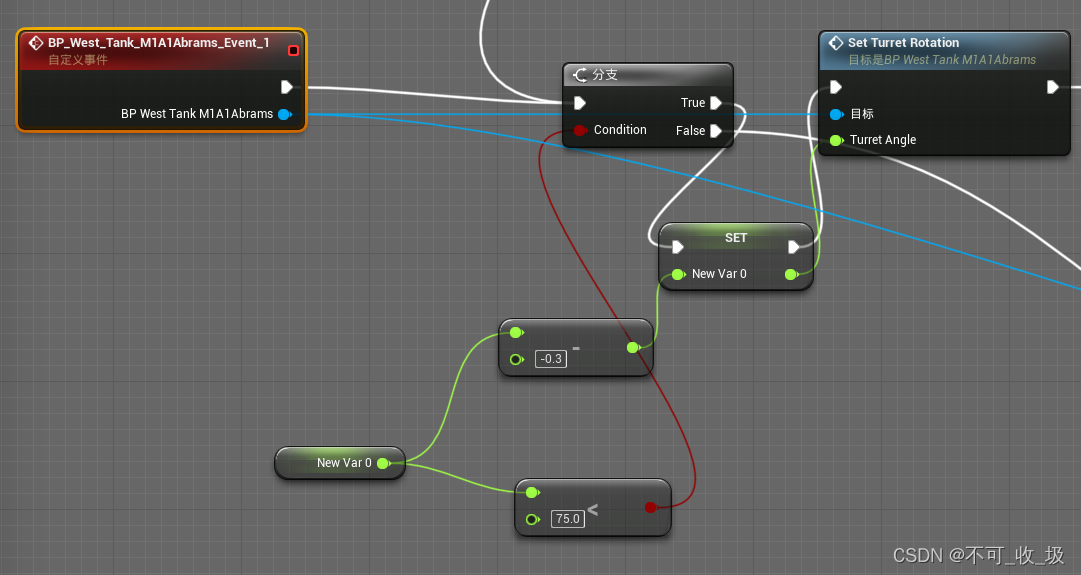Click the red delegate pin on event node

point(293,50)
